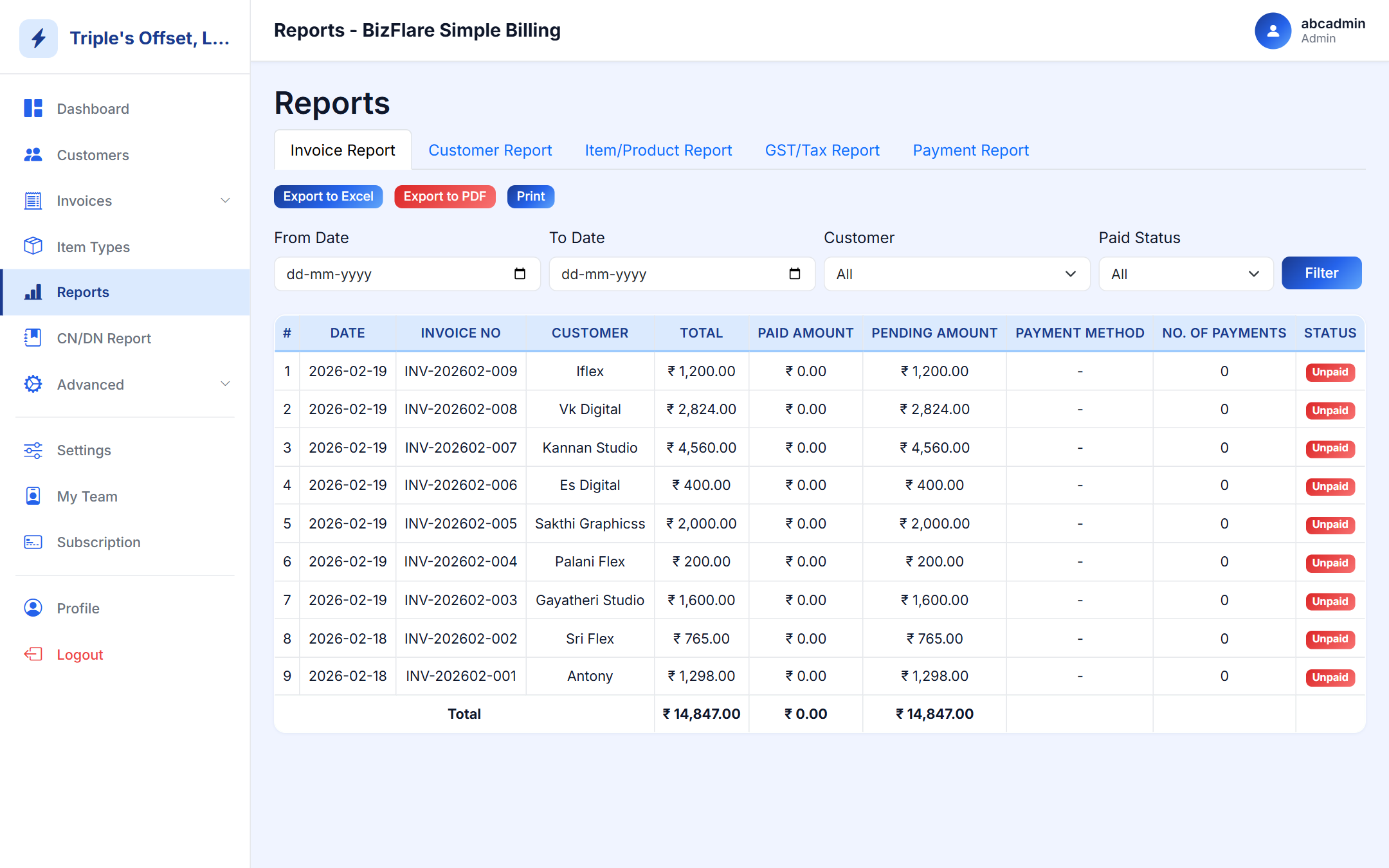This screenshot has height=868, width=1389.
Task: Open the abcadmin user avatar
Action: click(1273, 30)
